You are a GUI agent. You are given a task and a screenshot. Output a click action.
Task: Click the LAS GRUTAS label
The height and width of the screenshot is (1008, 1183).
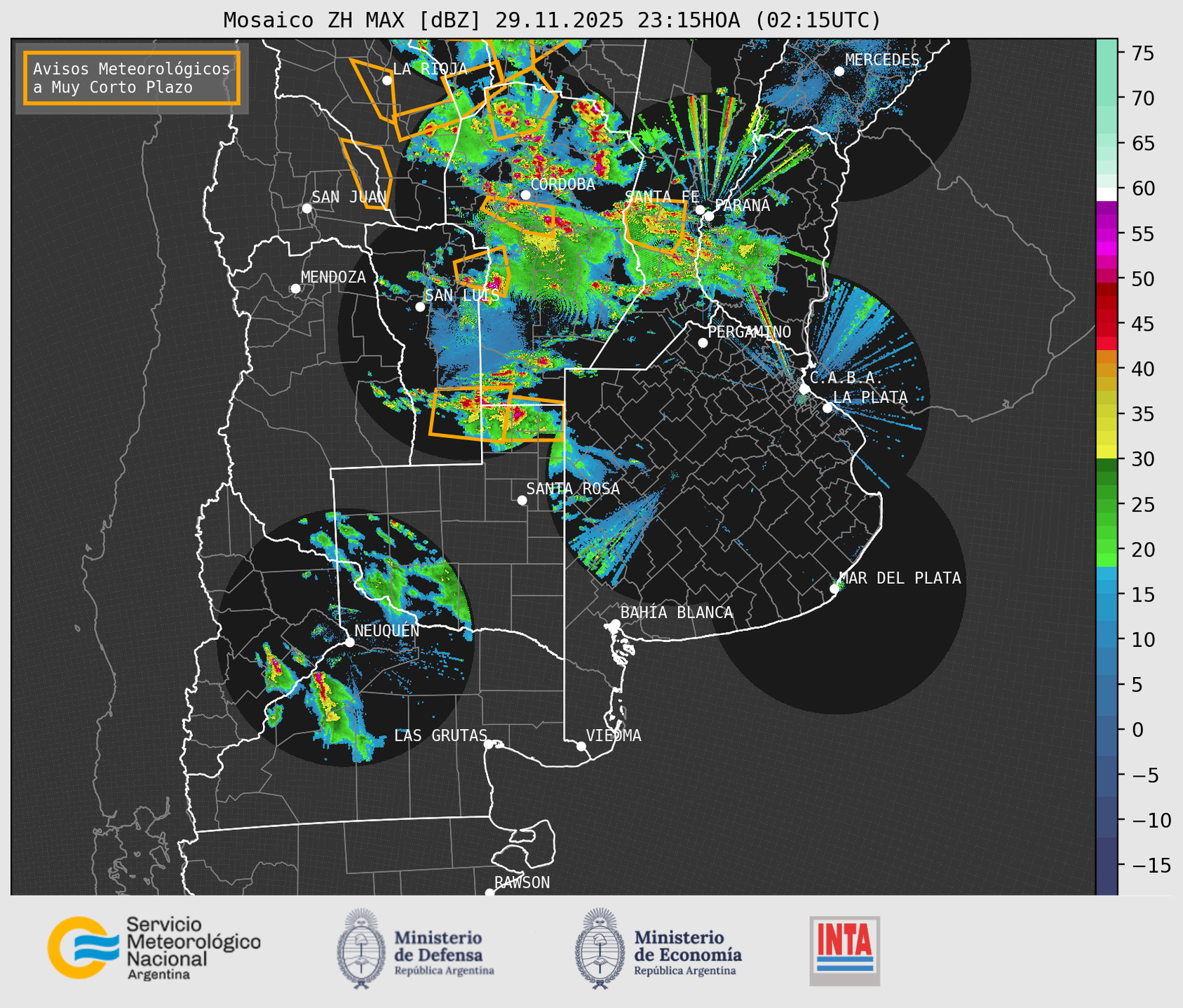(x=440, y=735)
